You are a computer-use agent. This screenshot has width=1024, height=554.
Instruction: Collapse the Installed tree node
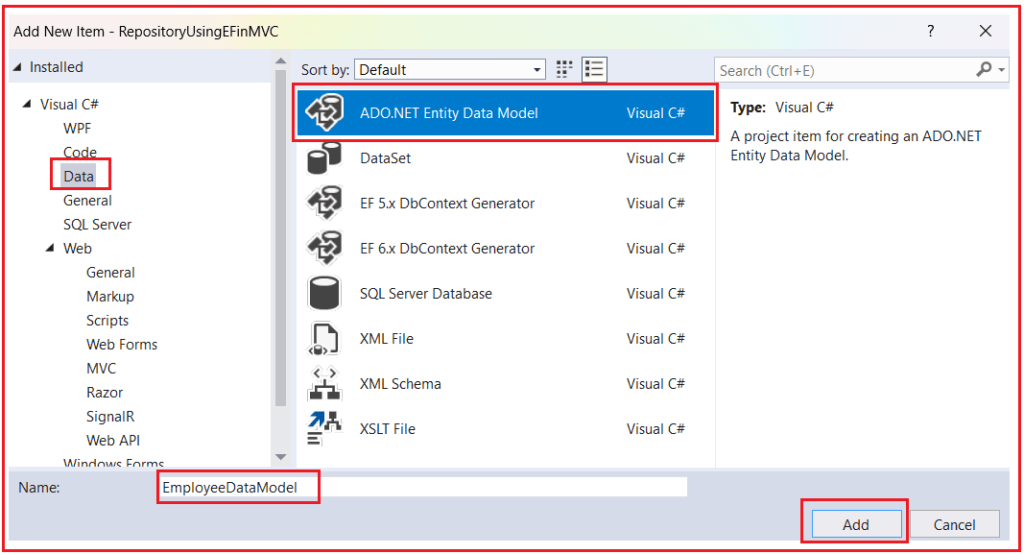pyautogui.click(x=17, y=67)
